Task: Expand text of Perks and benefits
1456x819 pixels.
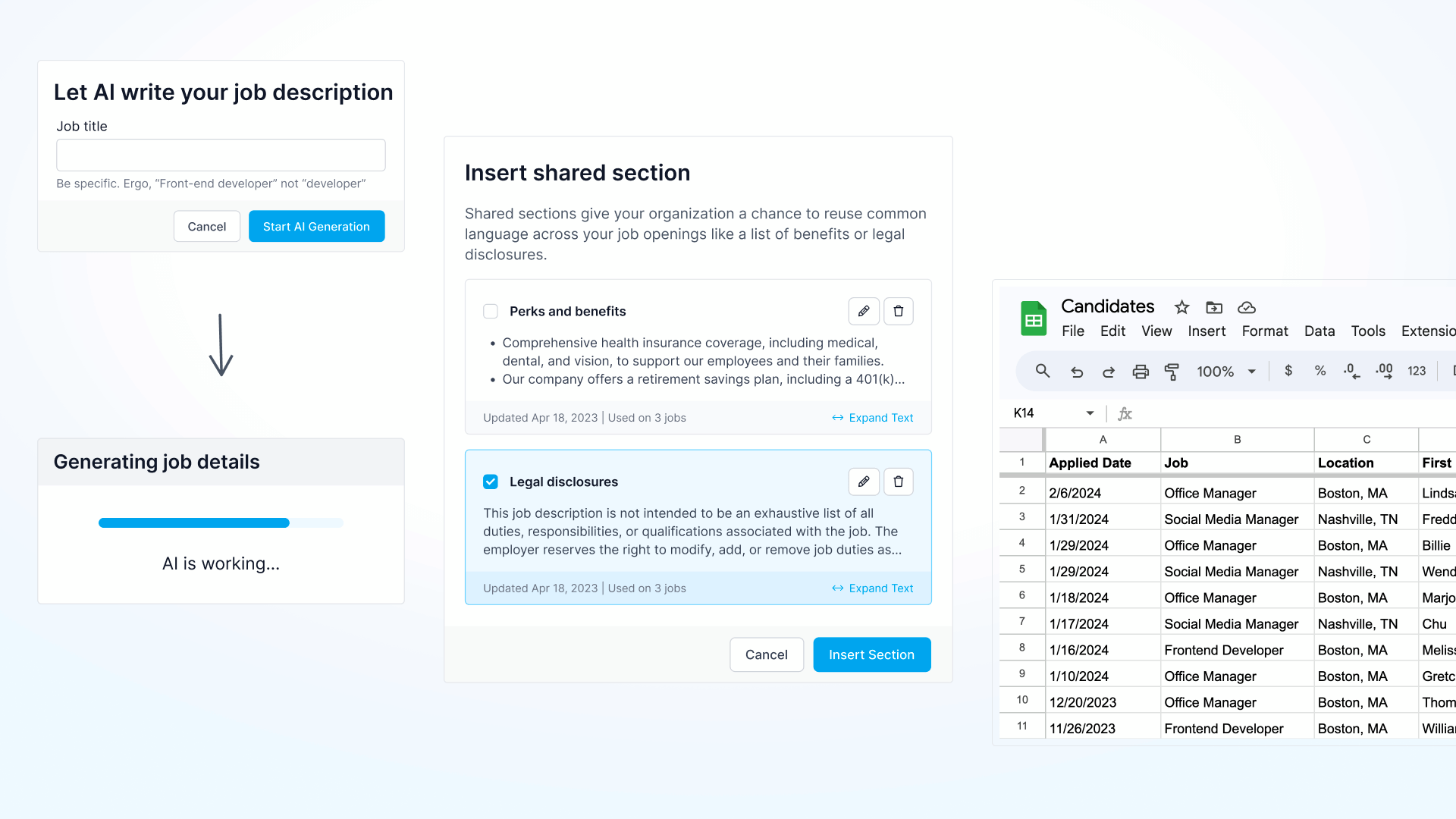Action: (873, 418)
